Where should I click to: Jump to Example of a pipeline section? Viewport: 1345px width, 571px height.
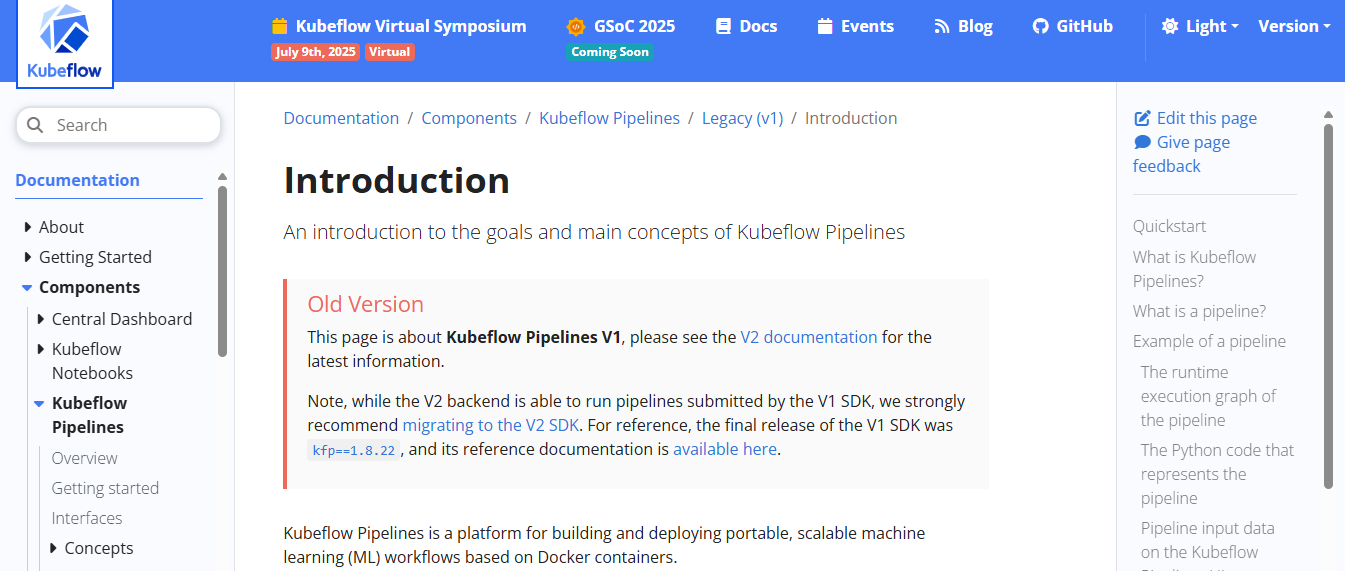(1209, 341)
